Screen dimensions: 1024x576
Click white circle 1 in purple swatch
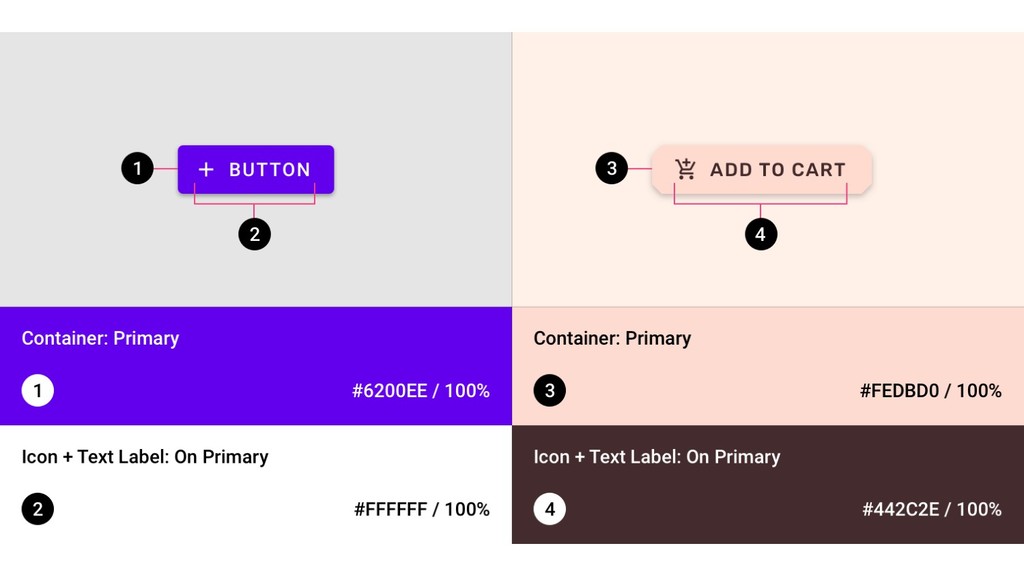click(x=38, y=391)
